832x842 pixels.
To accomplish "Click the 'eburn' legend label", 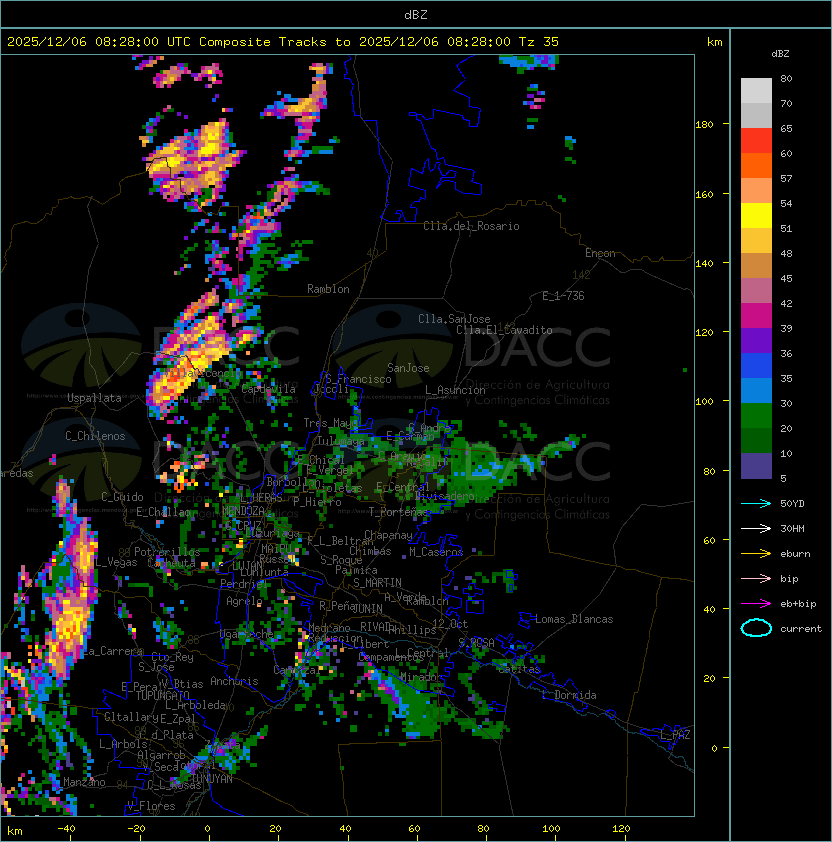I will [x=795, y=554].
